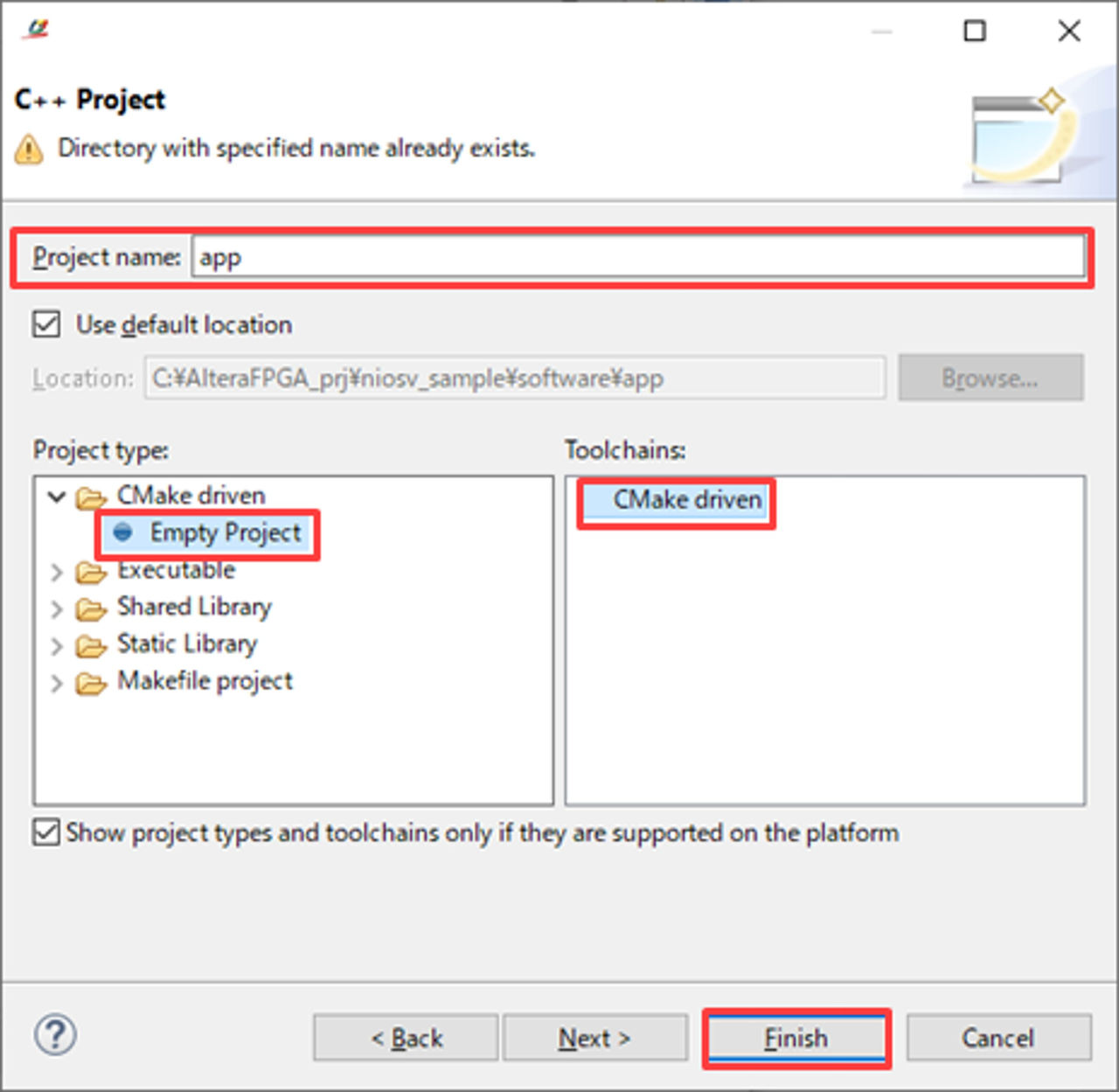Expand the Static Library project type
1119x1092 pixels.
(57, 646)
